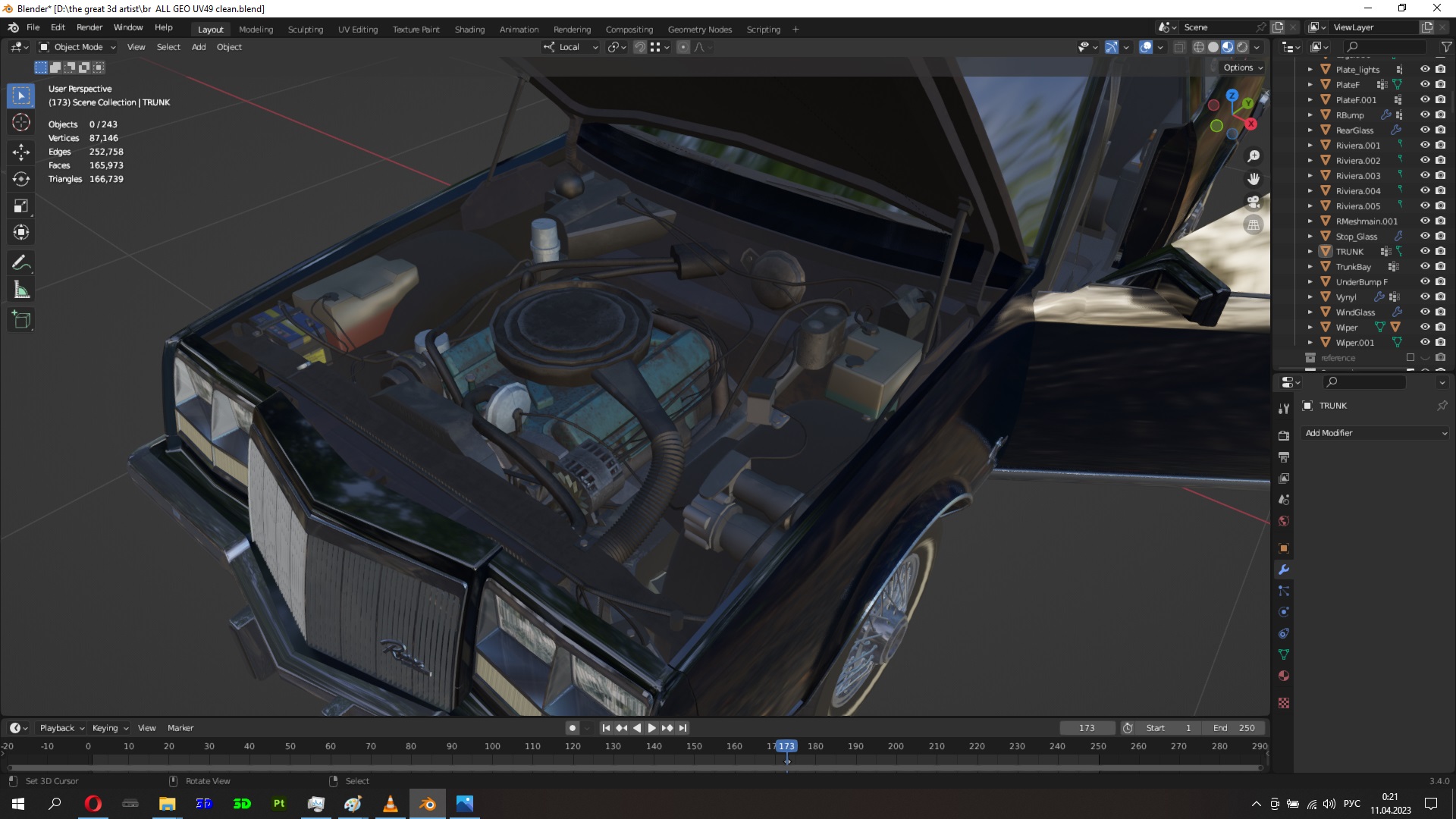The image size is (1456, 819).
Task: Activate the Annotate tool
Action: tap(21, 263)
